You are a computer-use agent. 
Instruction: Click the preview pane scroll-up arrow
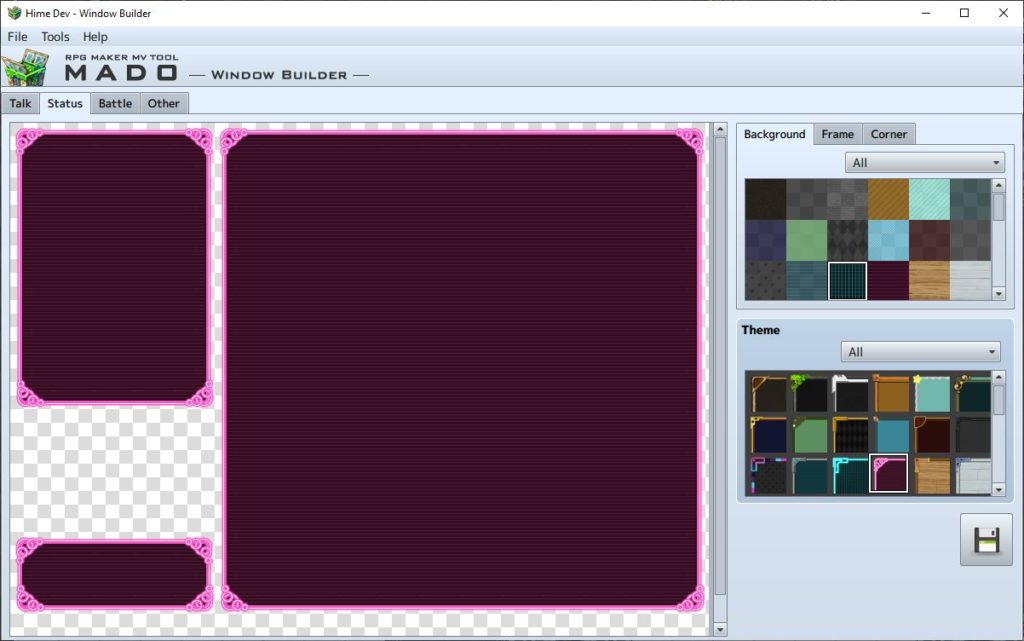pos(720,129)
